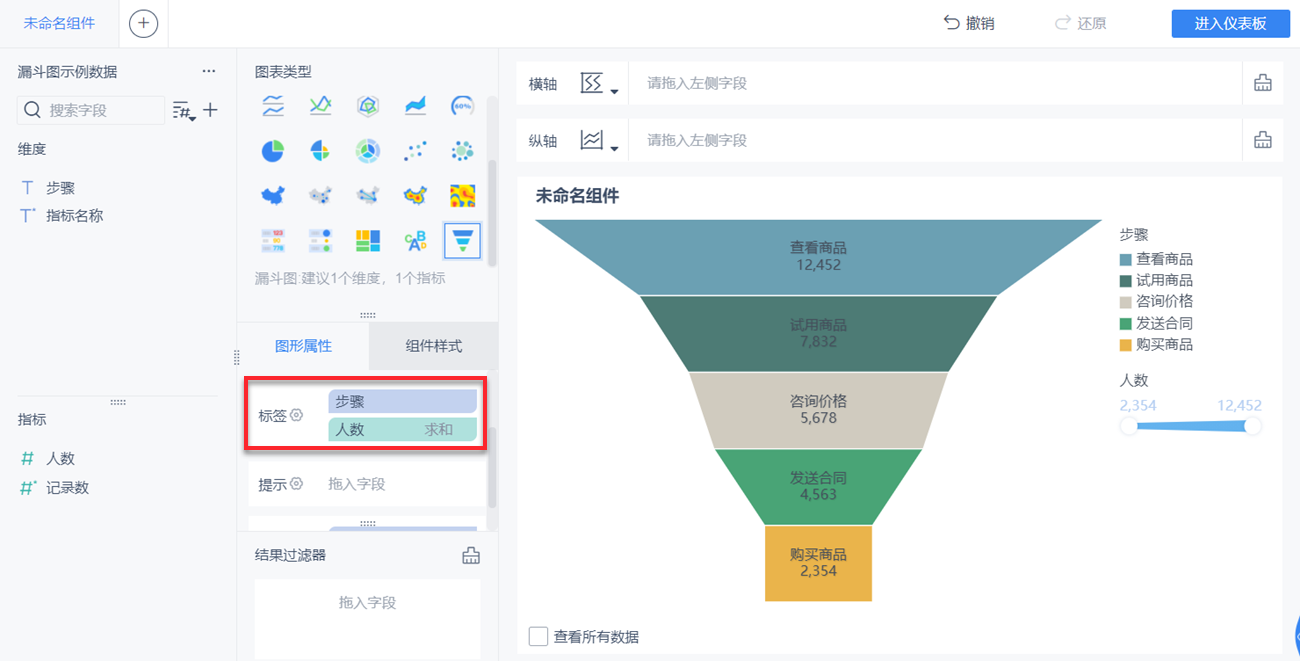Click the 还原 redo button
Viewport: 1300px width, 661px height.
[x=1081, y=23]
